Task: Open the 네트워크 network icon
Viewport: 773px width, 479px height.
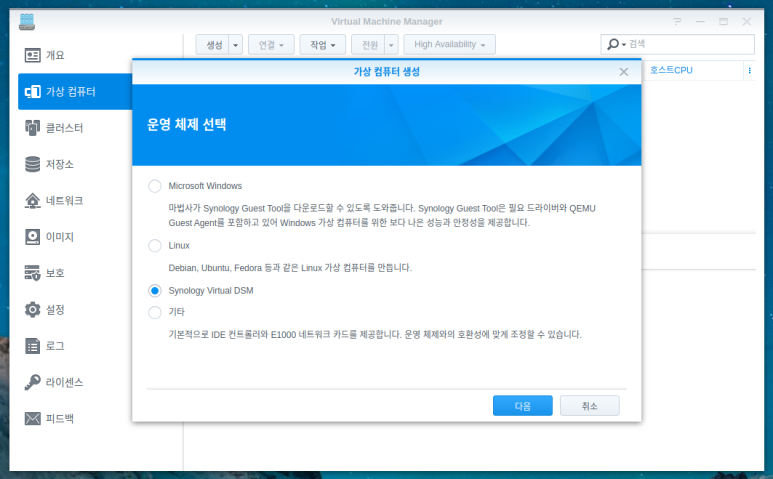Action: [33, 201]
